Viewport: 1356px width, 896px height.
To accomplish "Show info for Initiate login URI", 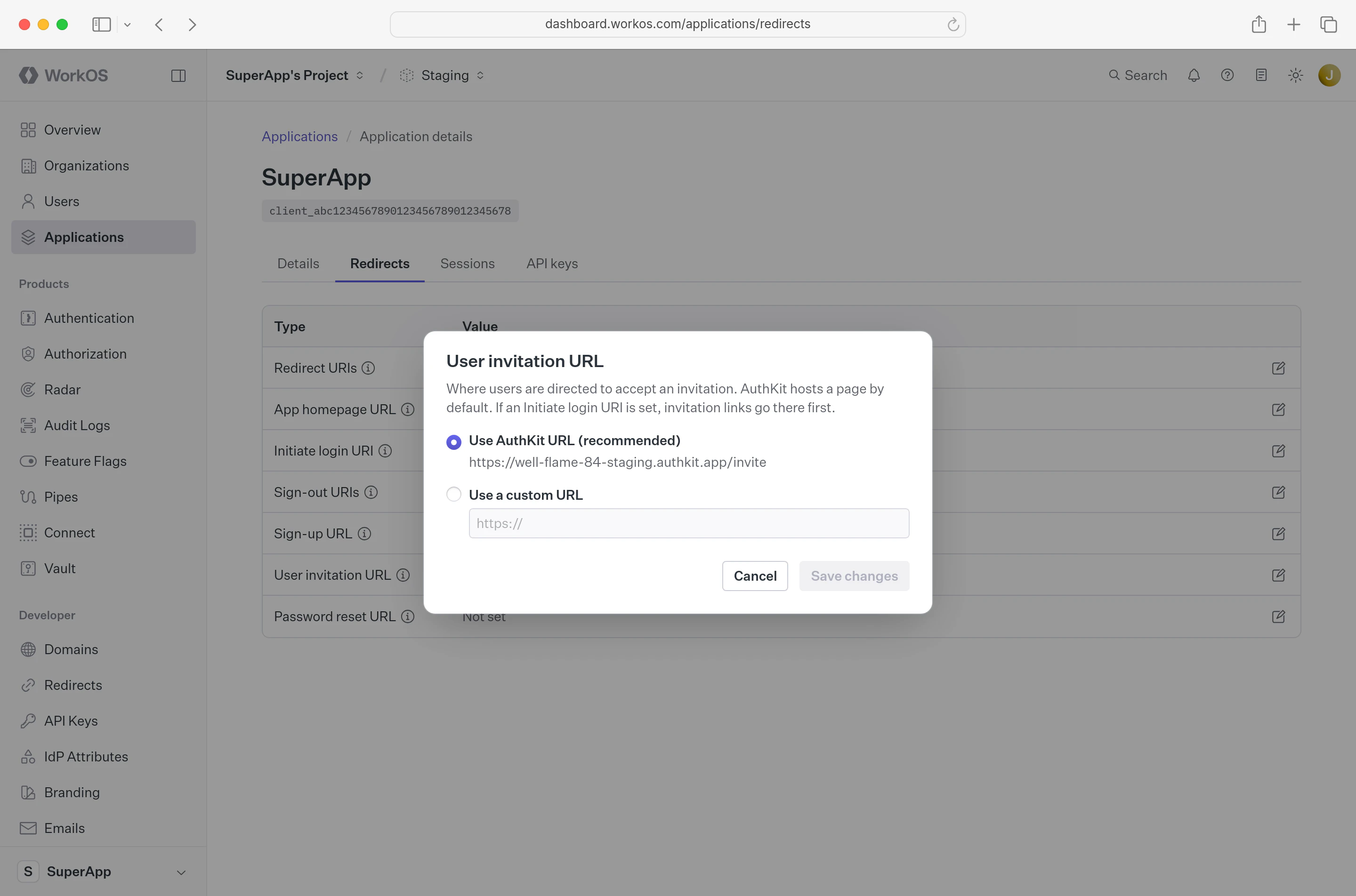I will 385,451.
